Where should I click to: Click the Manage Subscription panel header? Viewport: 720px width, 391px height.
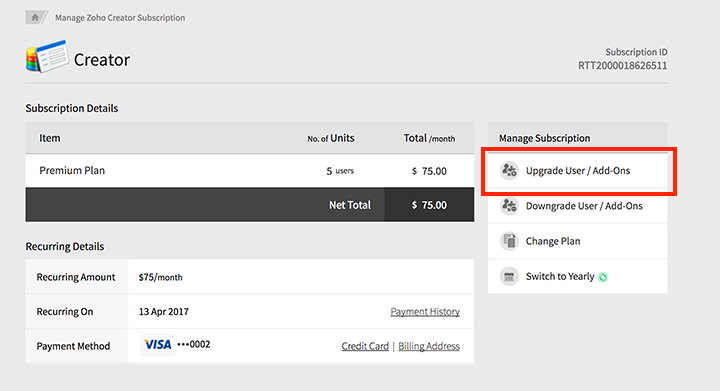click(578, 138)
